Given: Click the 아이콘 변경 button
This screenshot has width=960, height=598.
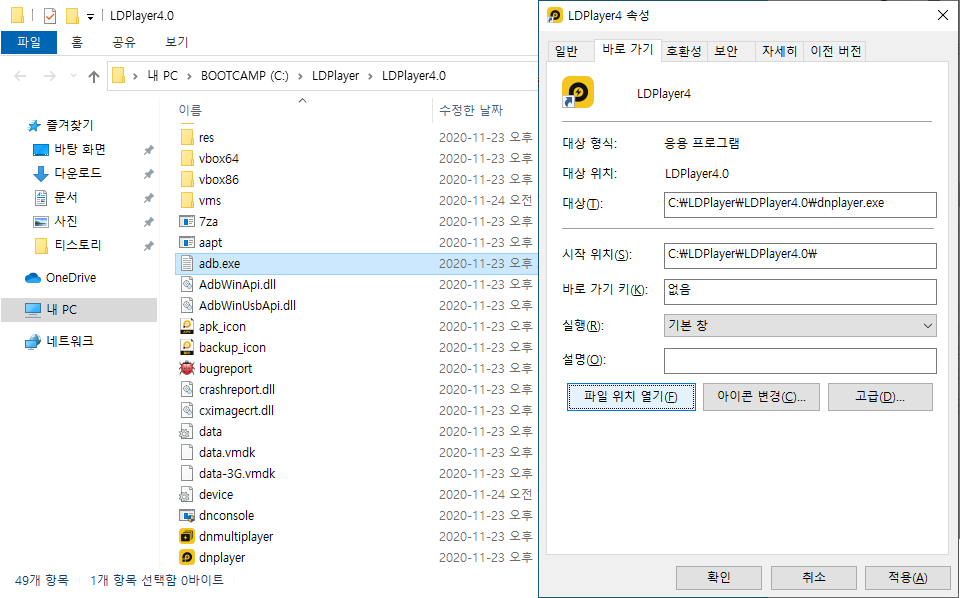Looking at the screenshot, I should coord(761,397).
